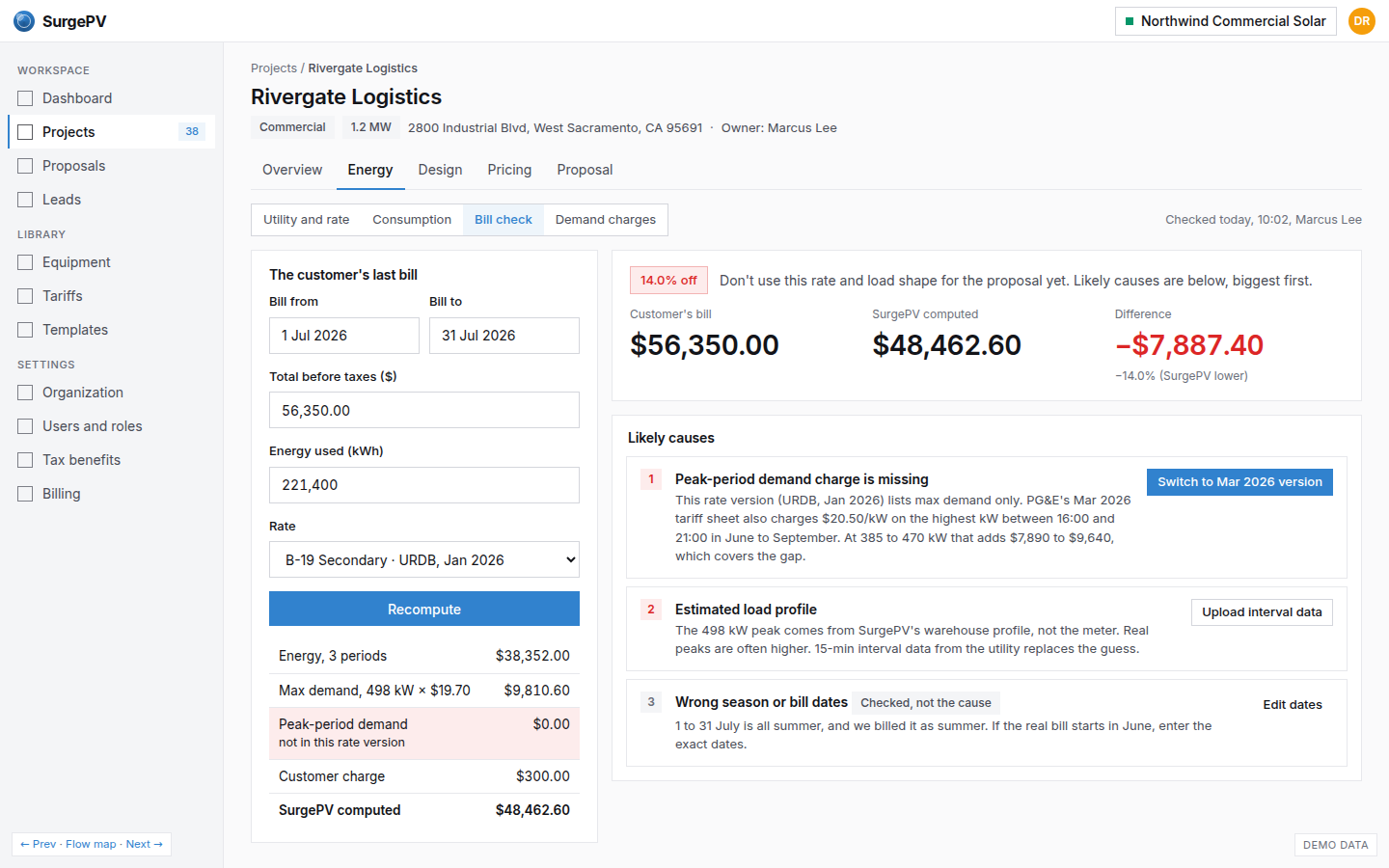Show the Consumption sub-tab
This screenshot has height=868, width=1389.
[x=412, y=220]
